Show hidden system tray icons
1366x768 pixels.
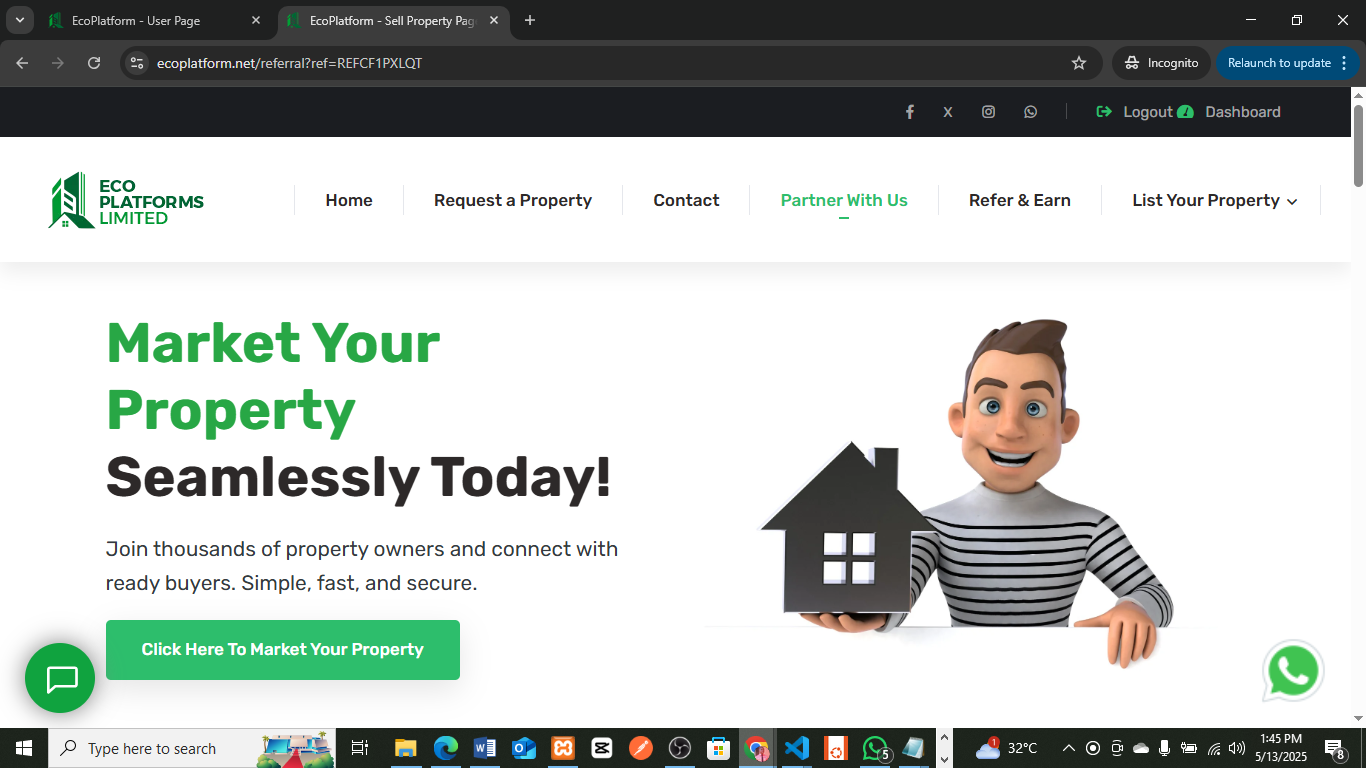[x=1068, y=748]
